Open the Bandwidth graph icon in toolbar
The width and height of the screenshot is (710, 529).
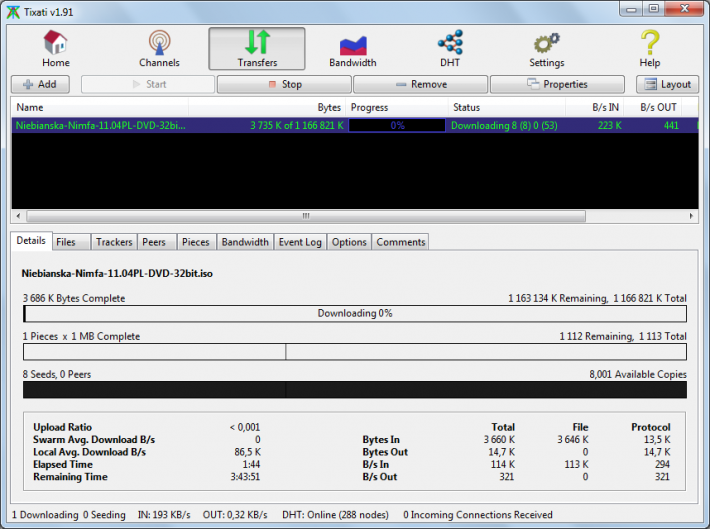click(353, 48)
